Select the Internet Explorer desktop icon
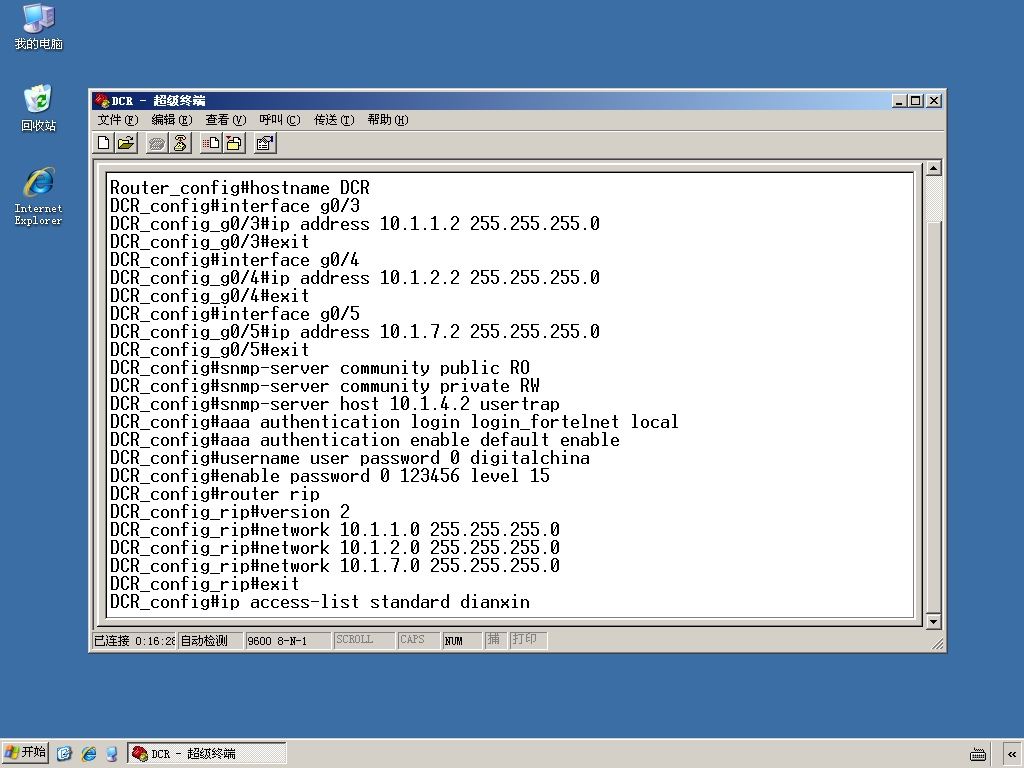 [x=39, y=197]
